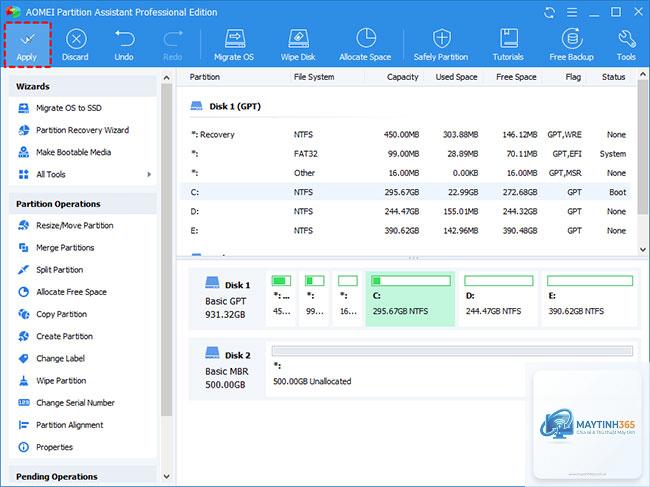The width and height of the screenshot is (650, 487).
Task: Select D: 244.47GB block in disk map
Action: [x=498, y=299]
